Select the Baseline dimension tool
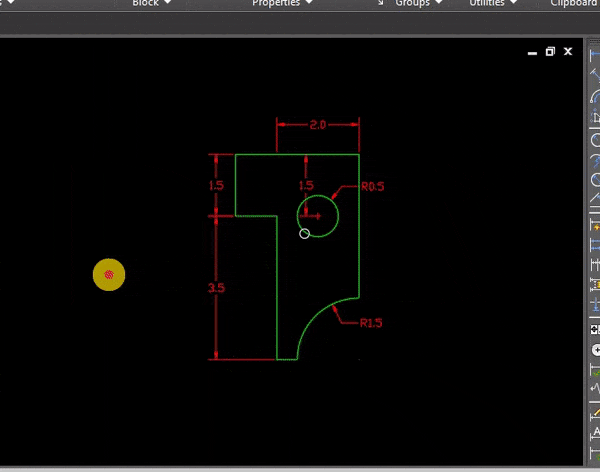The width and height of the screenshot is (600, 472). point(595,245)
